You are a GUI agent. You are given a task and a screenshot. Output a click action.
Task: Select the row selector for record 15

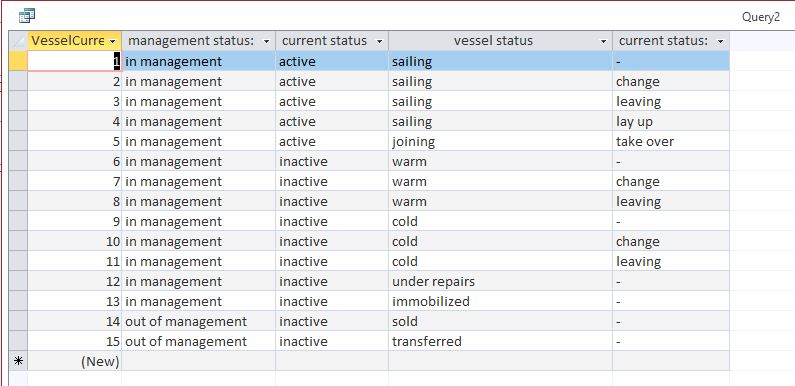coord(18,341)
